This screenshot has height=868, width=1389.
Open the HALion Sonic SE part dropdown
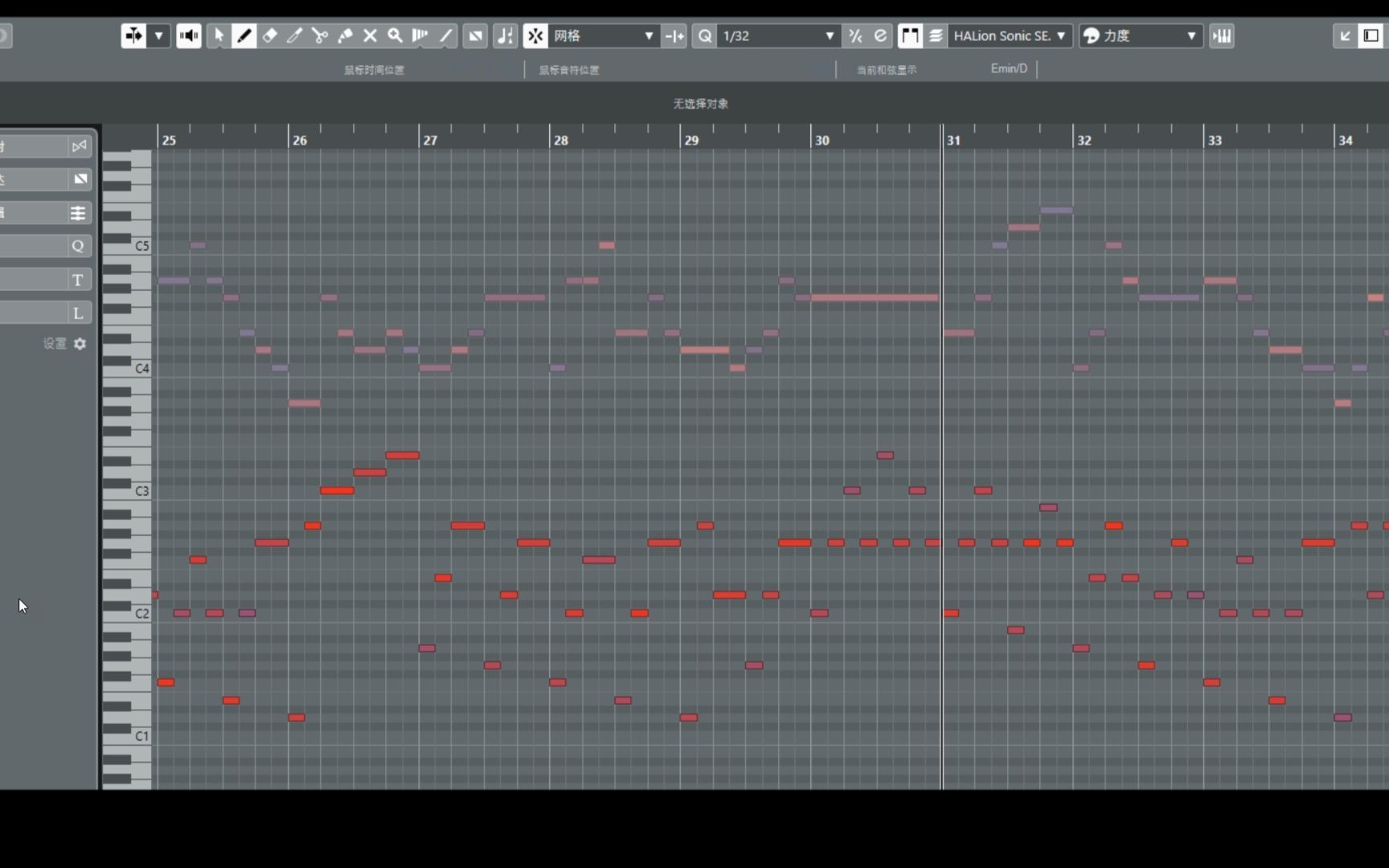pyautogui.click(x=1010, y=35)
